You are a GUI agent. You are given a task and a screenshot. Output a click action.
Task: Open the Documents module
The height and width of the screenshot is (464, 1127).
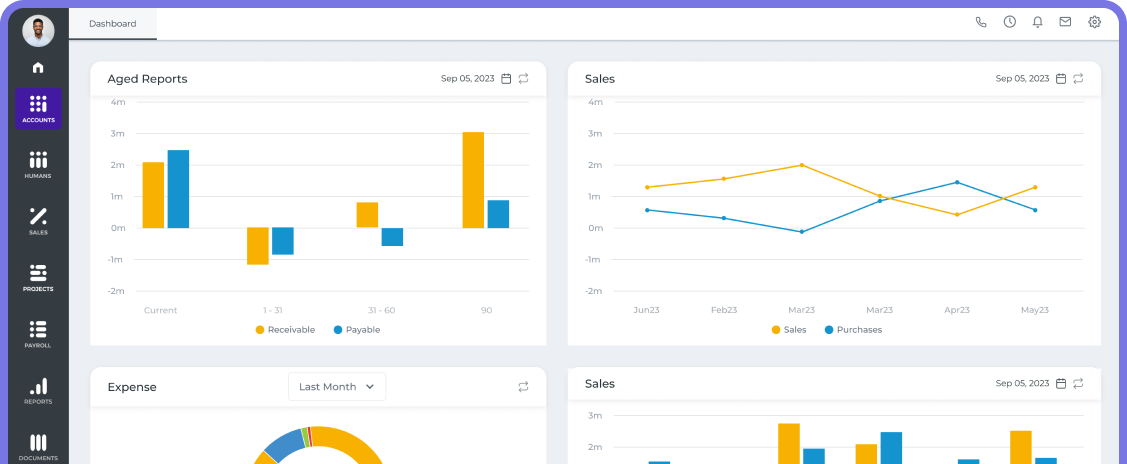(38, 447)
